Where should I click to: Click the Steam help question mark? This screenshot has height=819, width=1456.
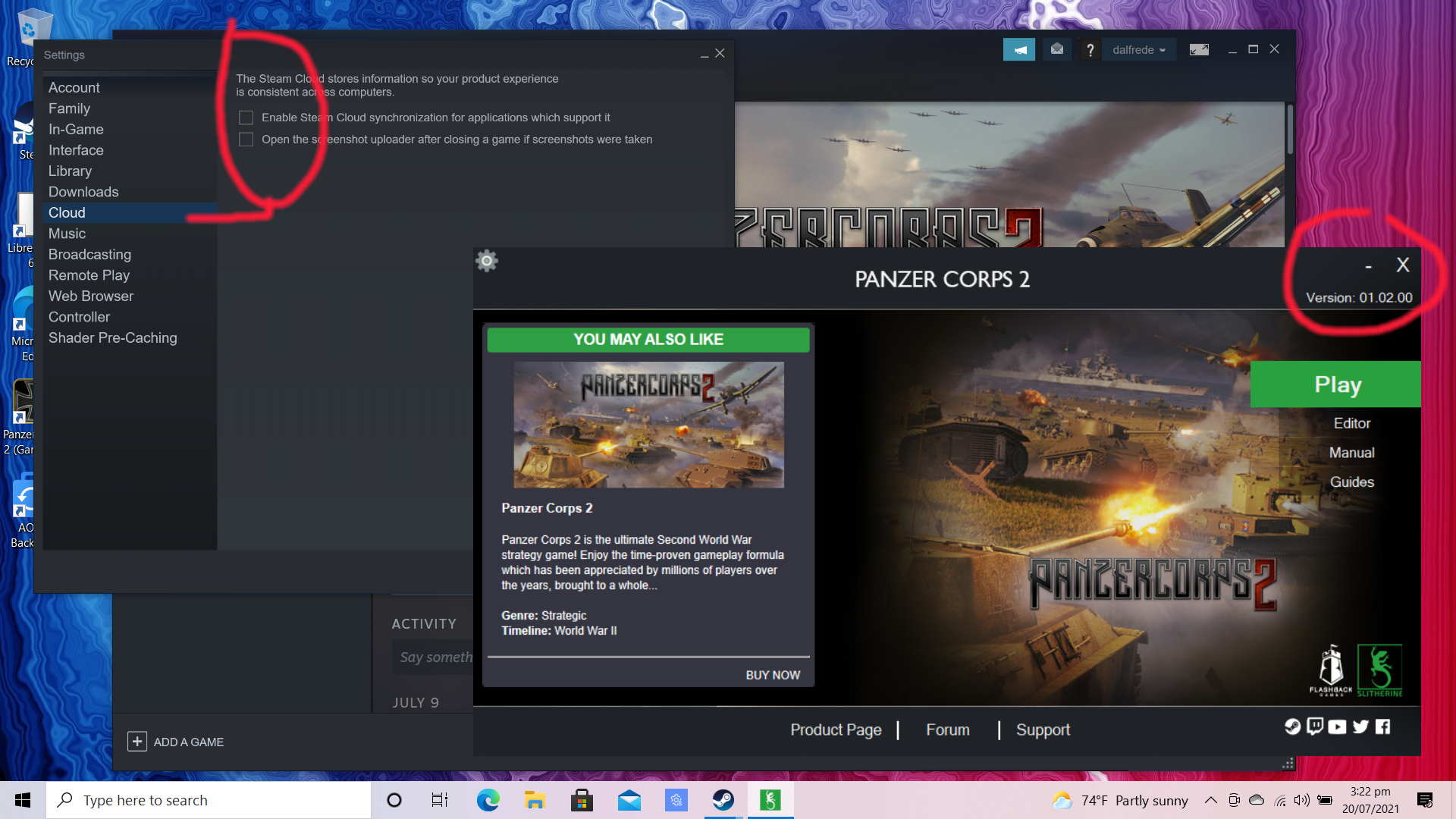point(1090,50)
